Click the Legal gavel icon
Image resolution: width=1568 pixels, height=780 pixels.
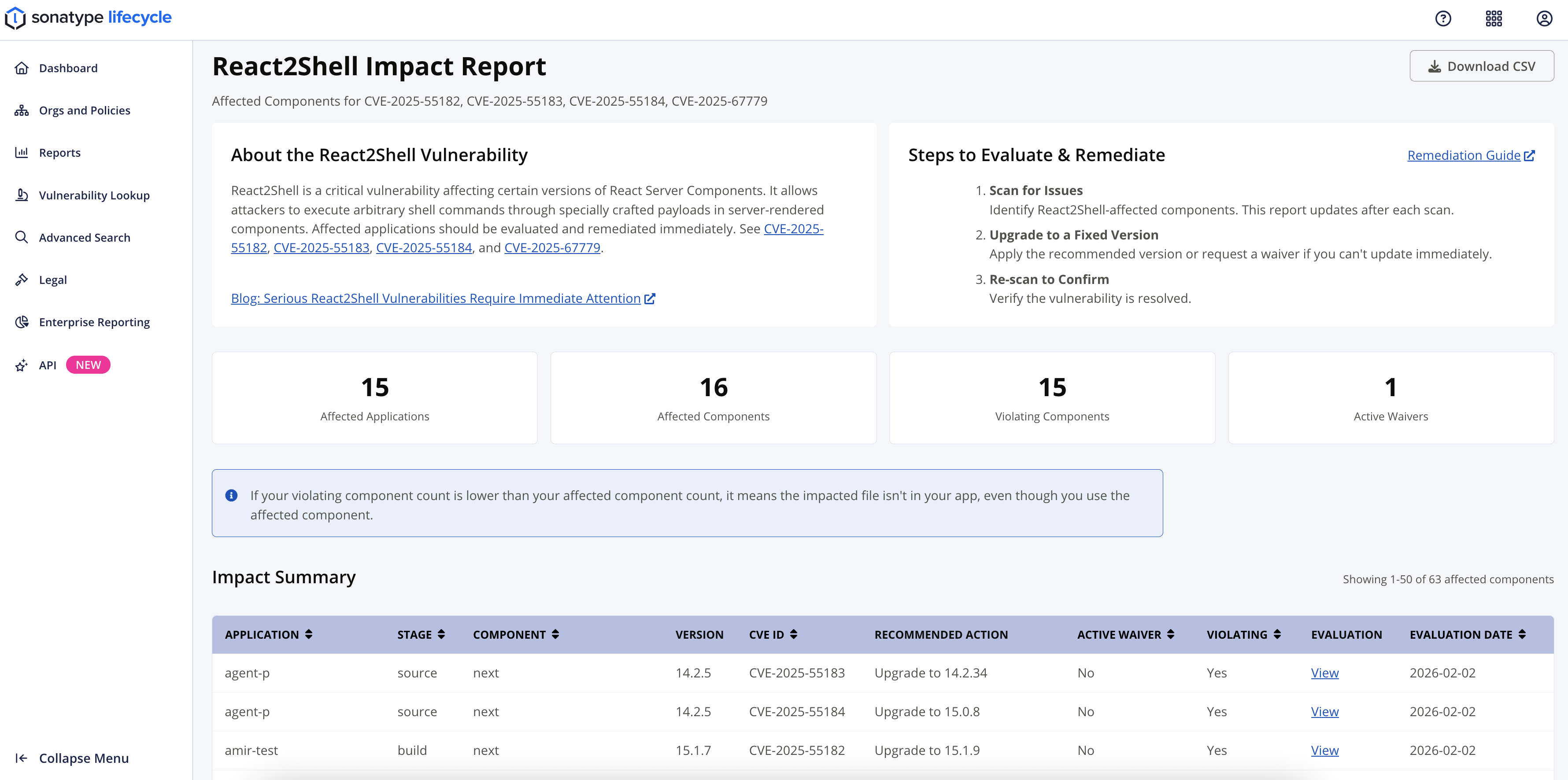[x=22, y=280]
